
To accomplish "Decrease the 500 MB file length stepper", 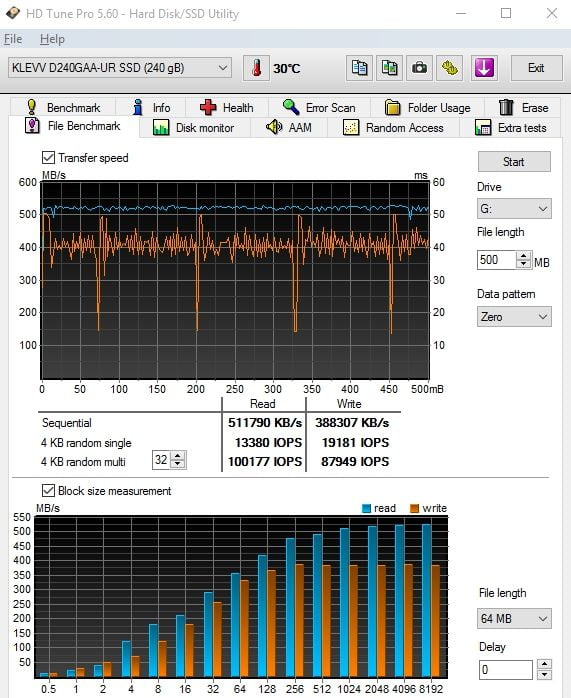I will 524,264.
